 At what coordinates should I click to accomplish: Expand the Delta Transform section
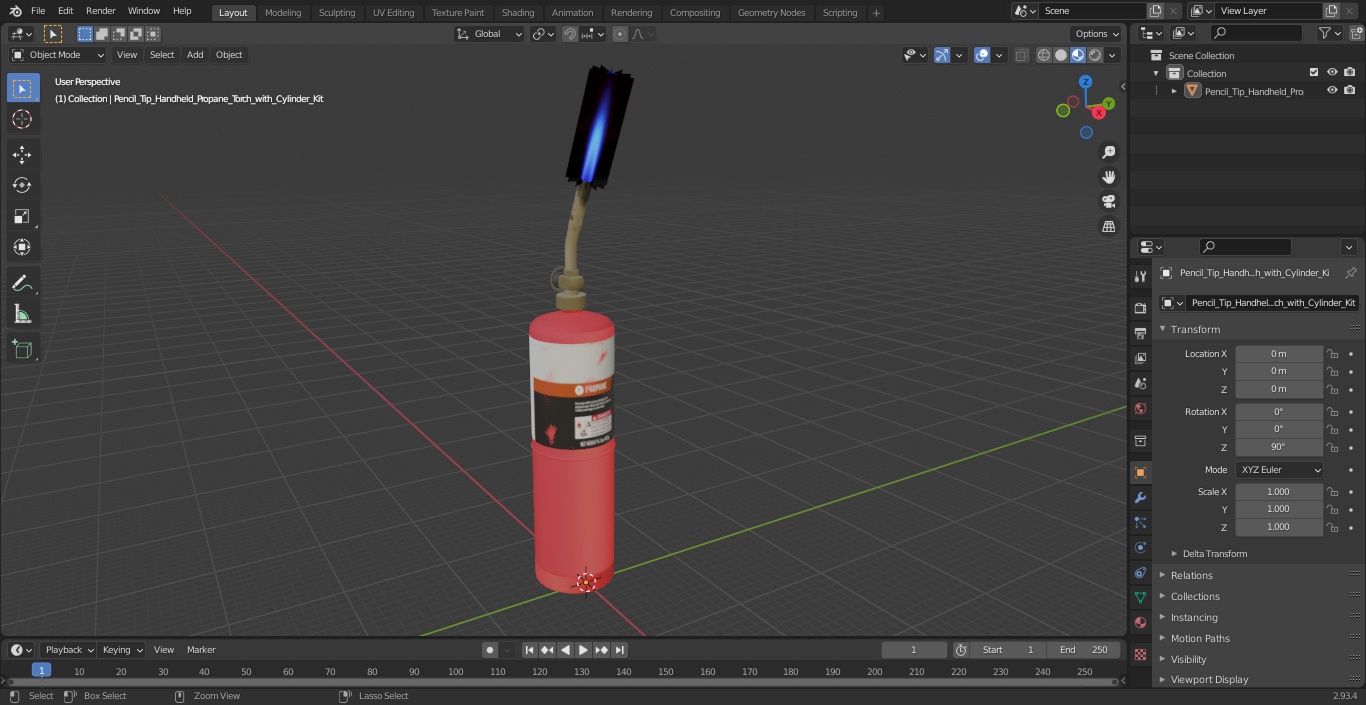1213,554
